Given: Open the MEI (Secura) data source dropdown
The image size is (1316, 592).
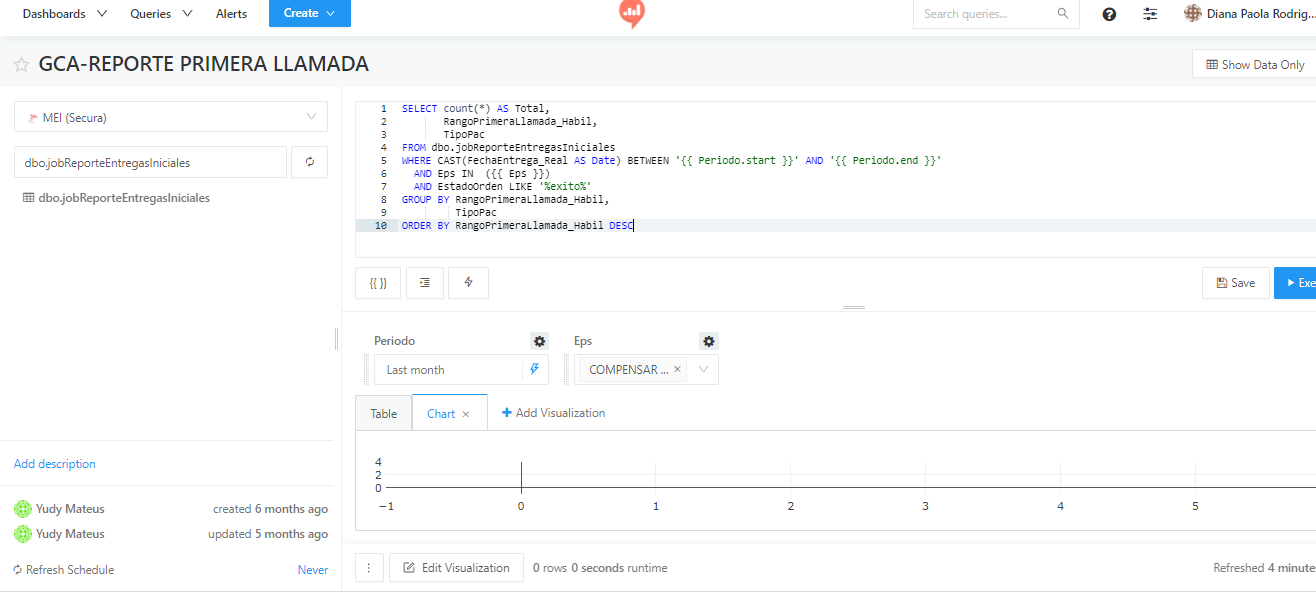Looking at the screenshot, I should 171,117.
